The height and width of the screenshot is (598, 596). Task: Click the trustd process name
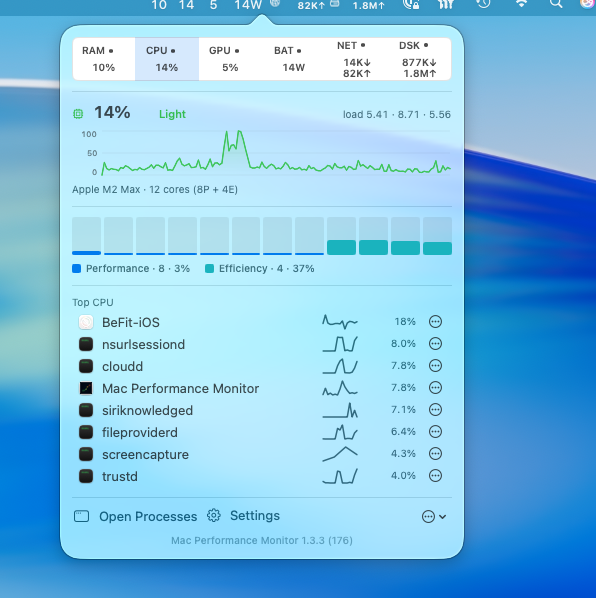click(120, 477)
